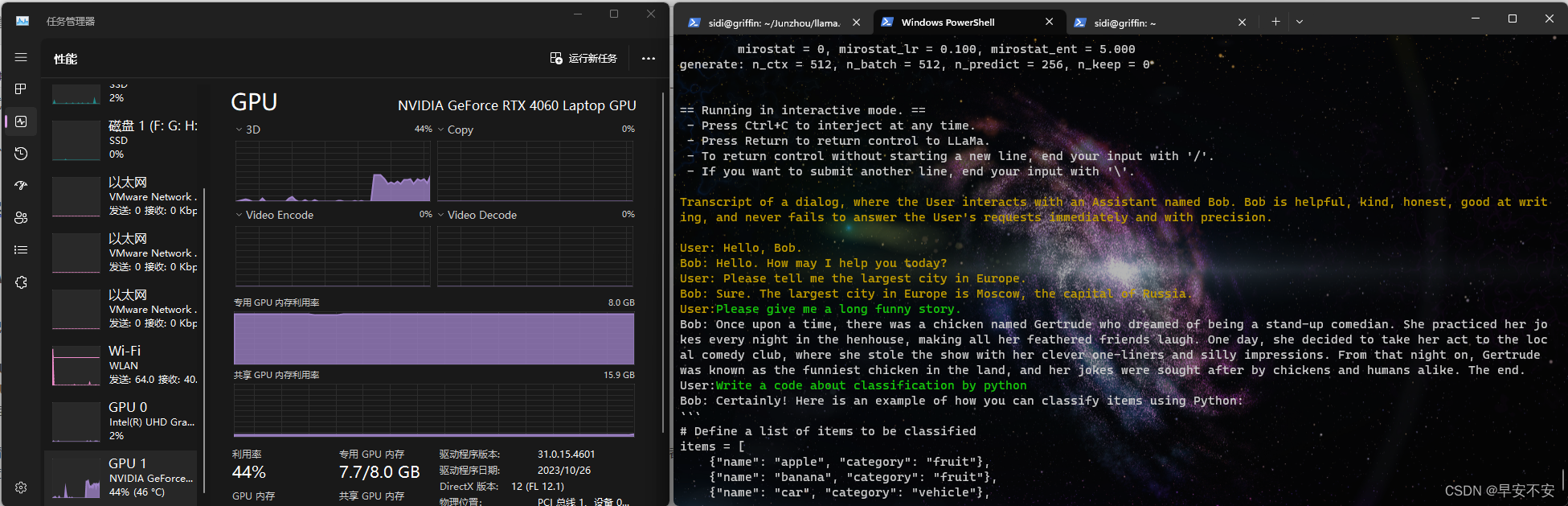Click the 任务管理器 window title
This screenshot has height=506, width=1568.
[71, 21]
